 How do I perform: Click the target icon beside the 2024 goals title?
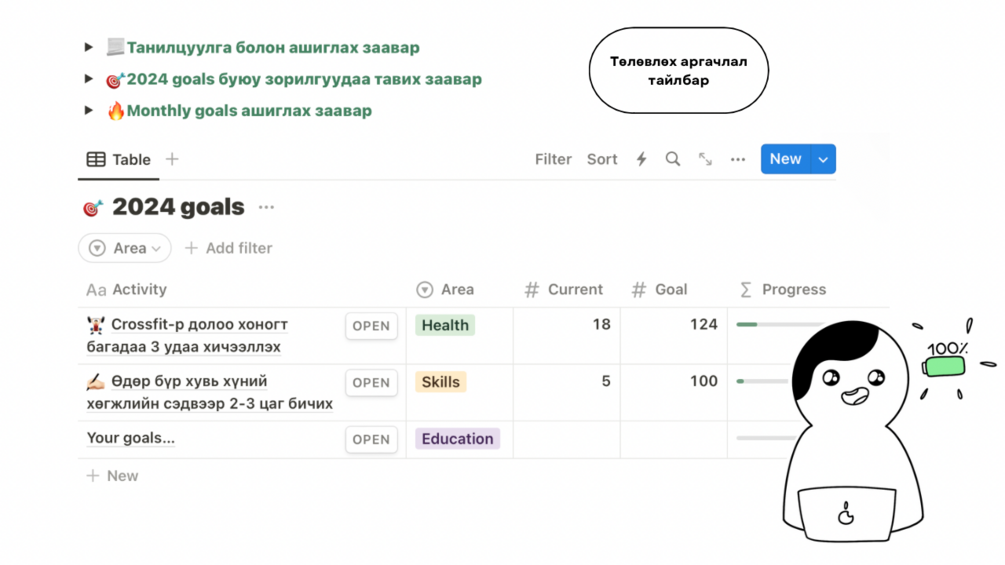[x=93, y=208]
